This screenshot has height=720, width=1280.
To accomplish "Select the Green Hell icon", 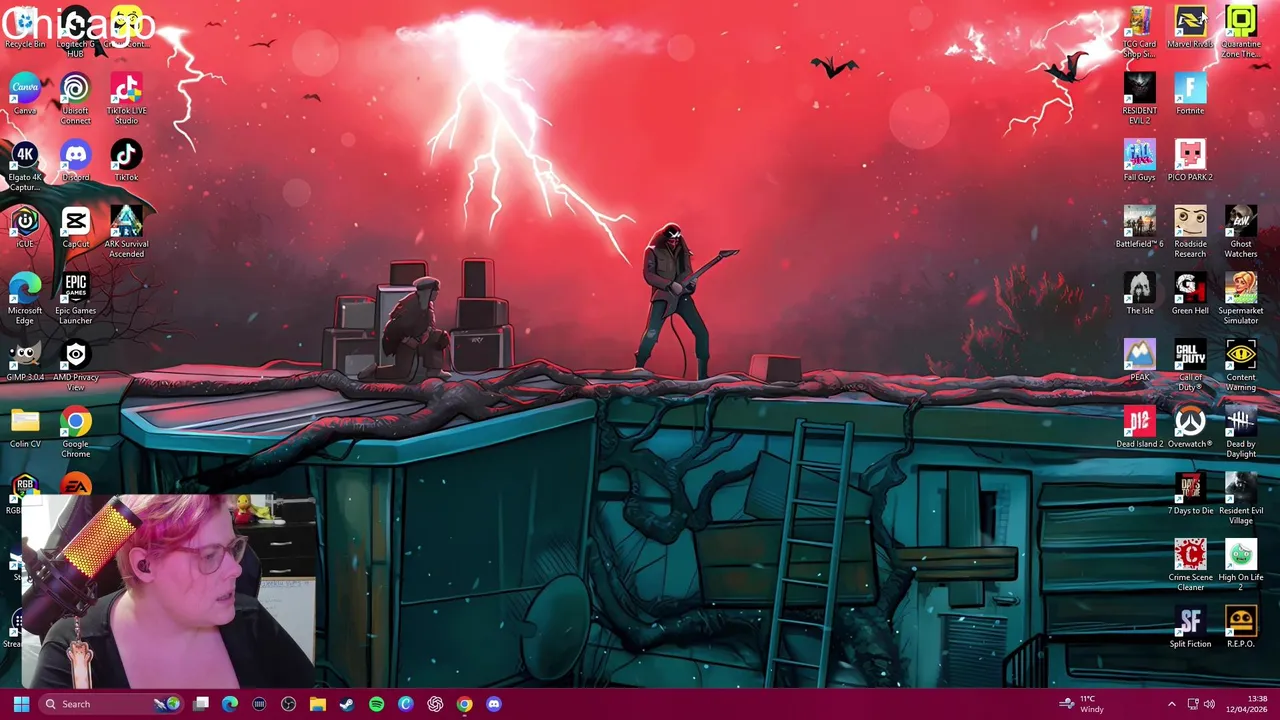I will (1190, 294).
